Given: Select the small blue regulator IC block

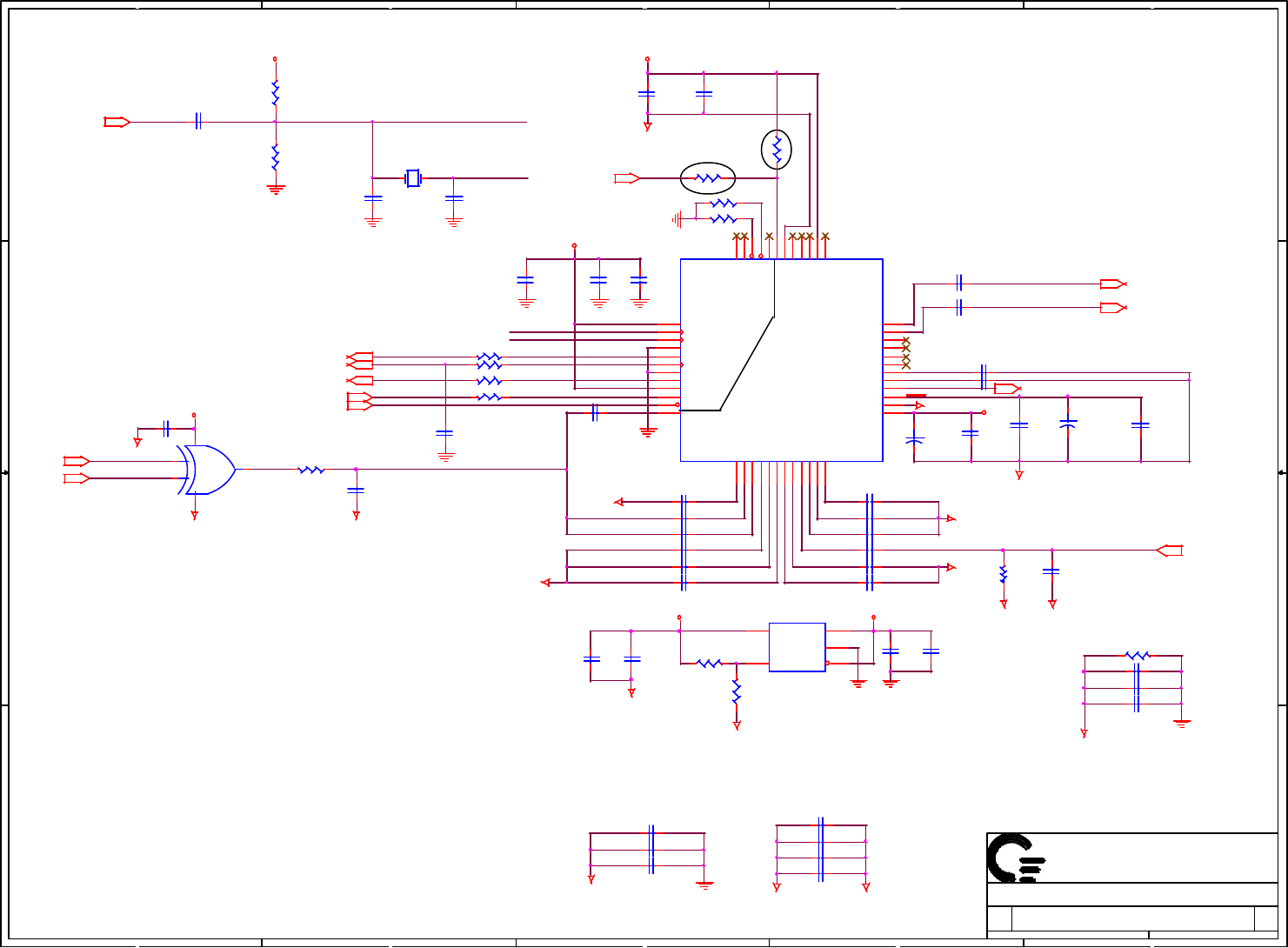Looking at the screenshot, I should point(797,647).
